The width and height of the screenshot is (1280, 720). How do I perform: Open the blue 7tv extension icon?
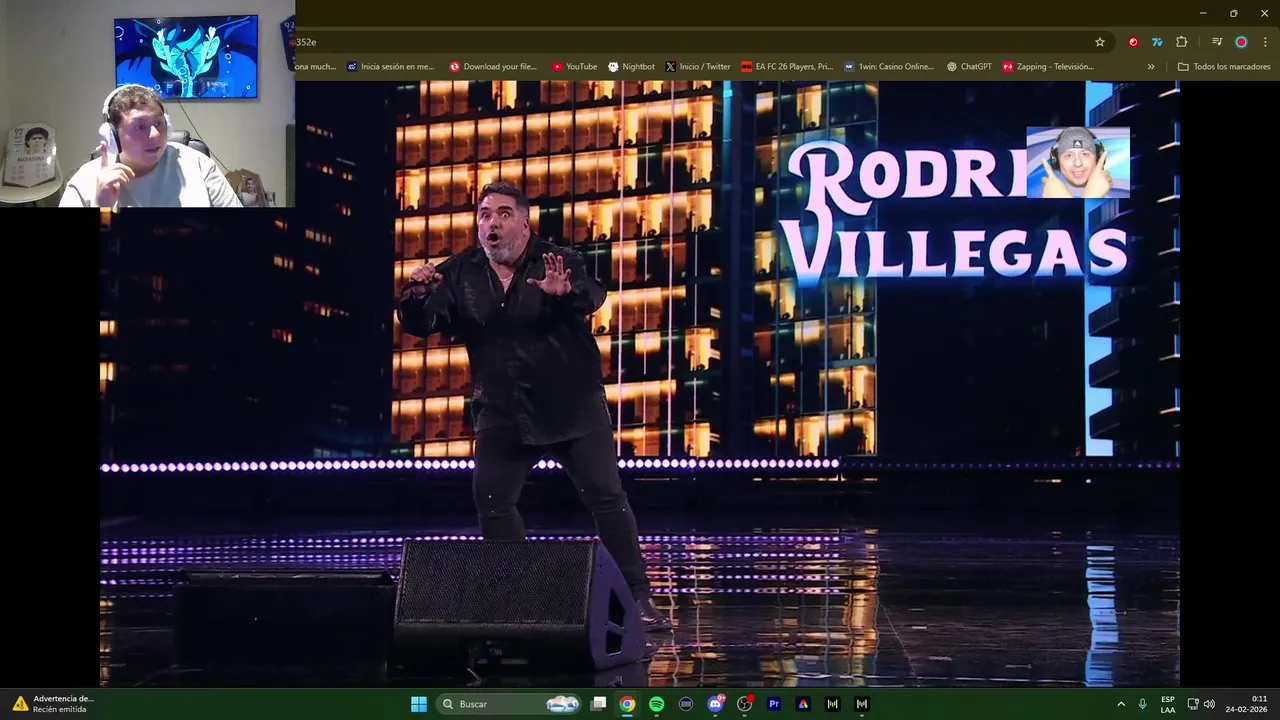1157,42
